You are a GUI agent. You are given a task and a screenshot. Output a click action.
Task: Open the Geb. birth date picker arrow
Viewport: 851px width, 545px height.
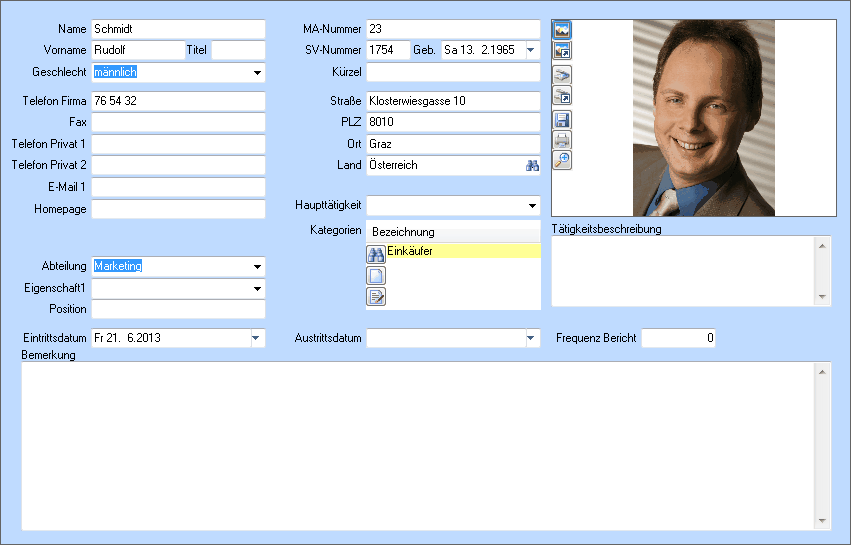click(x=531, y=50)
